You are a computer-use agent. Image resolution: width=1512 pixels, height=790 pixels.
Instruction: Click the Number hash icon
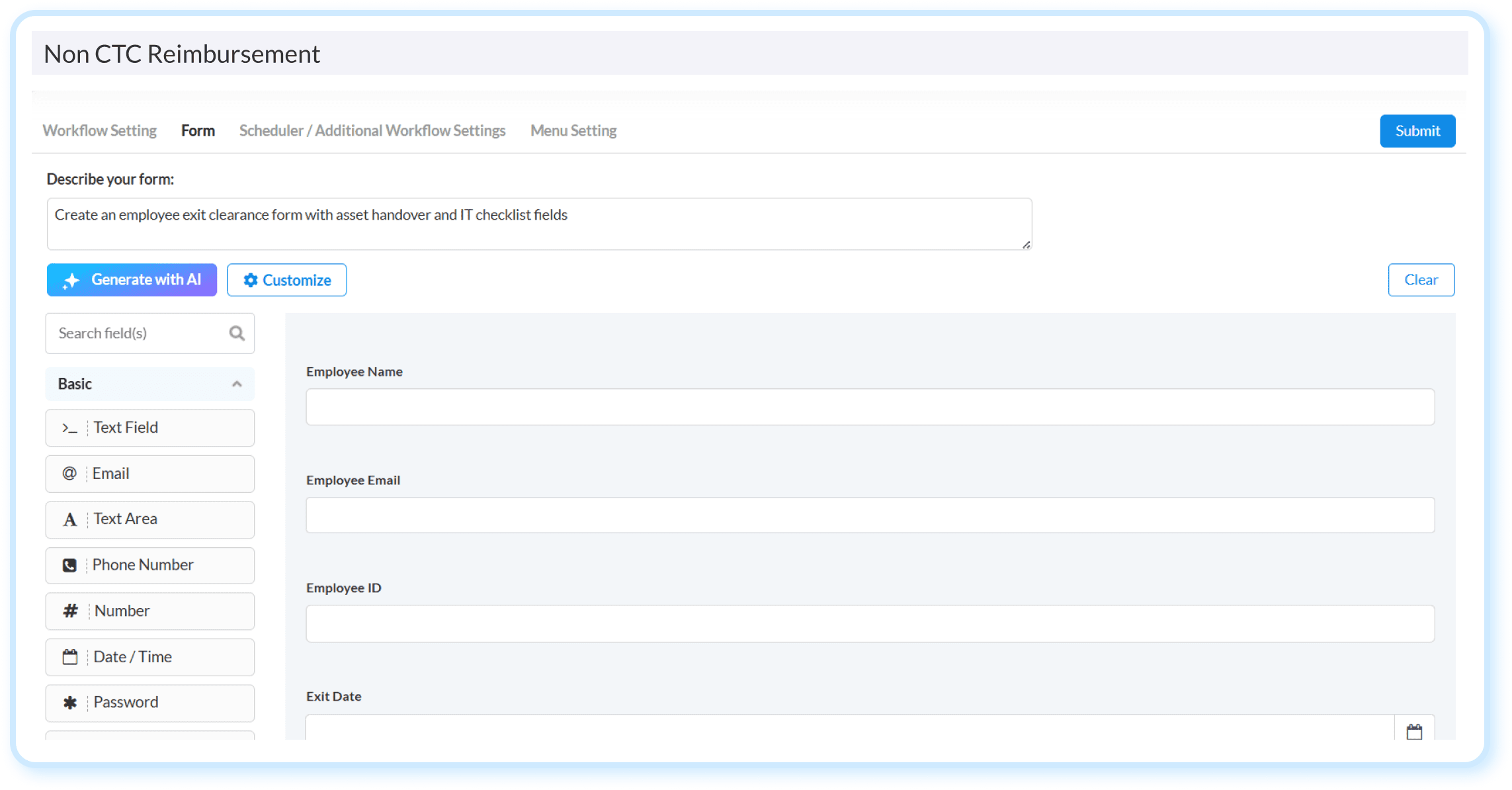(x=70, y=611)
